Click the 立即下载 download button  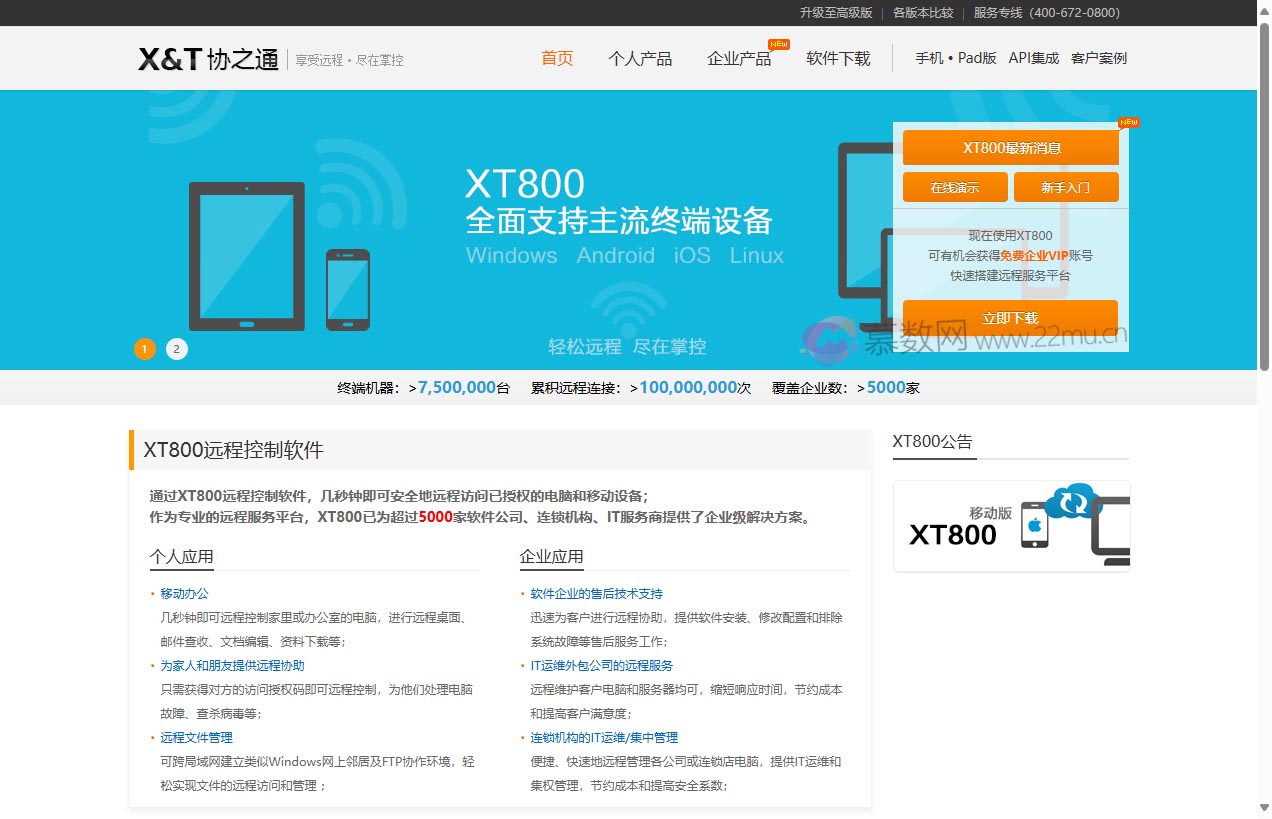(x=1010, y=316)
